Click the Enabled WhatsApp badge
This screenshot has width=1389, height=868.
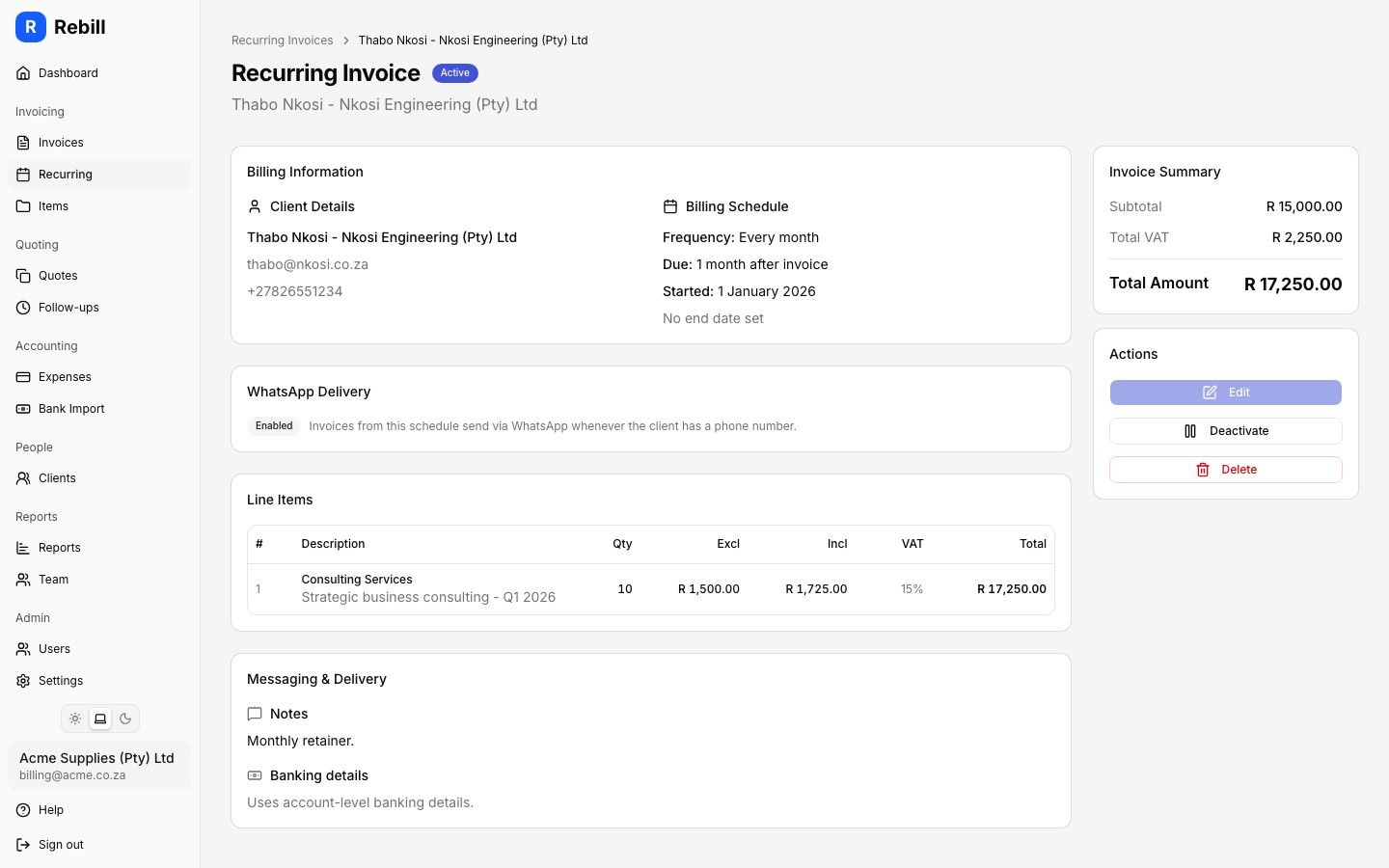[274, 426]
